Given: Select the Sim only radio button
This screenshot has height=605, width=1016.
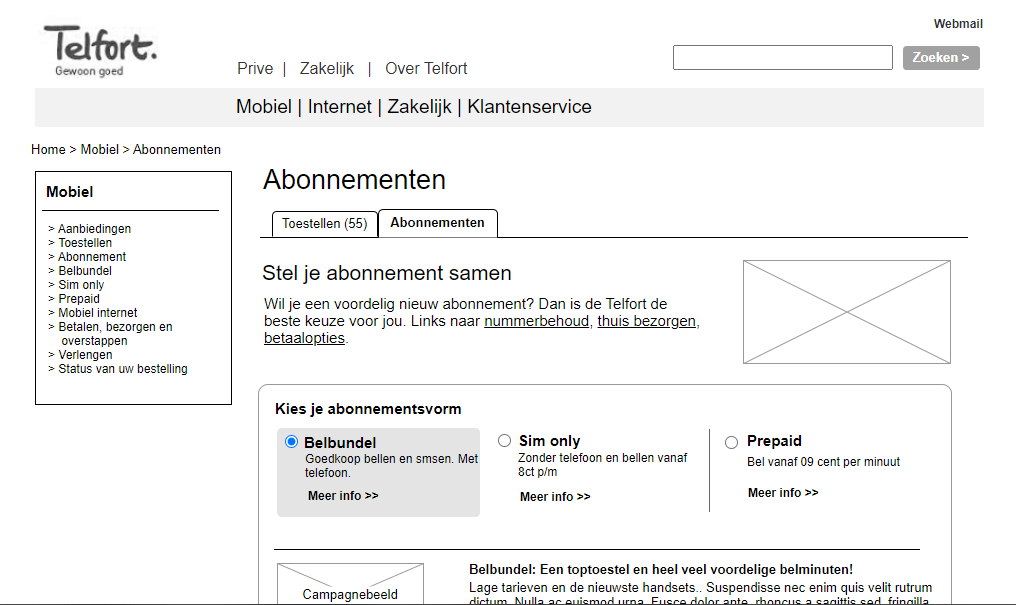Looking at the screenshot, I should (x=504, y=440).
